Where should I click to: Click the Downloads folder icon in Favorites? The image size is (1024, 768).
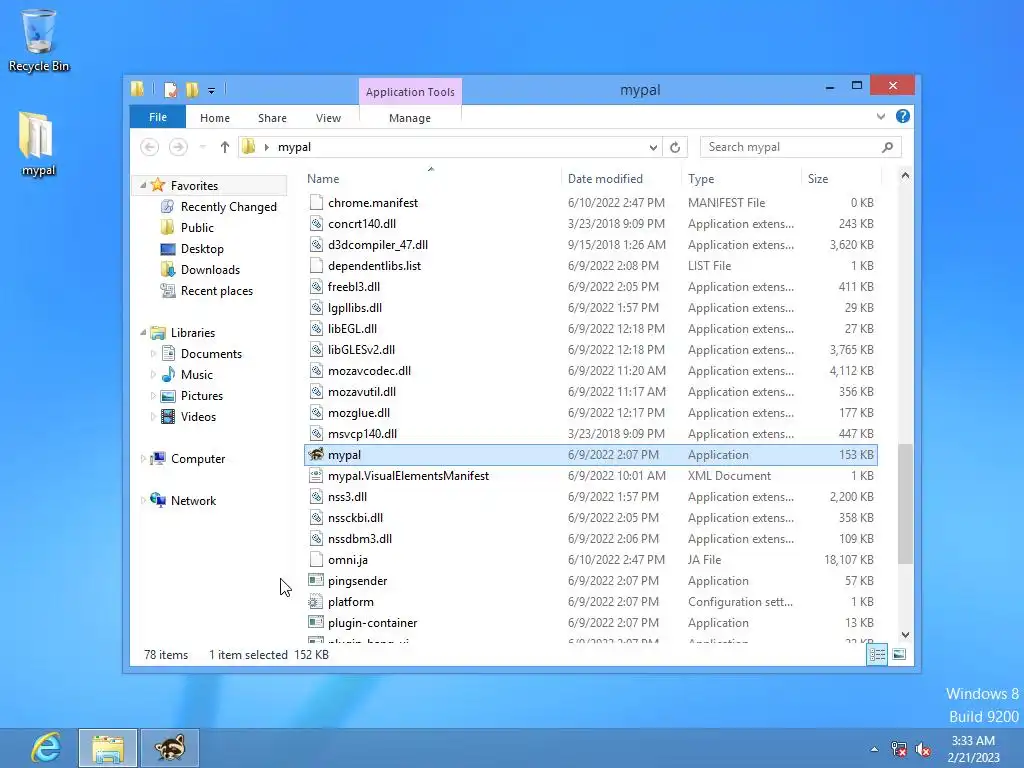pyautogui.click(x=168, y=270)
